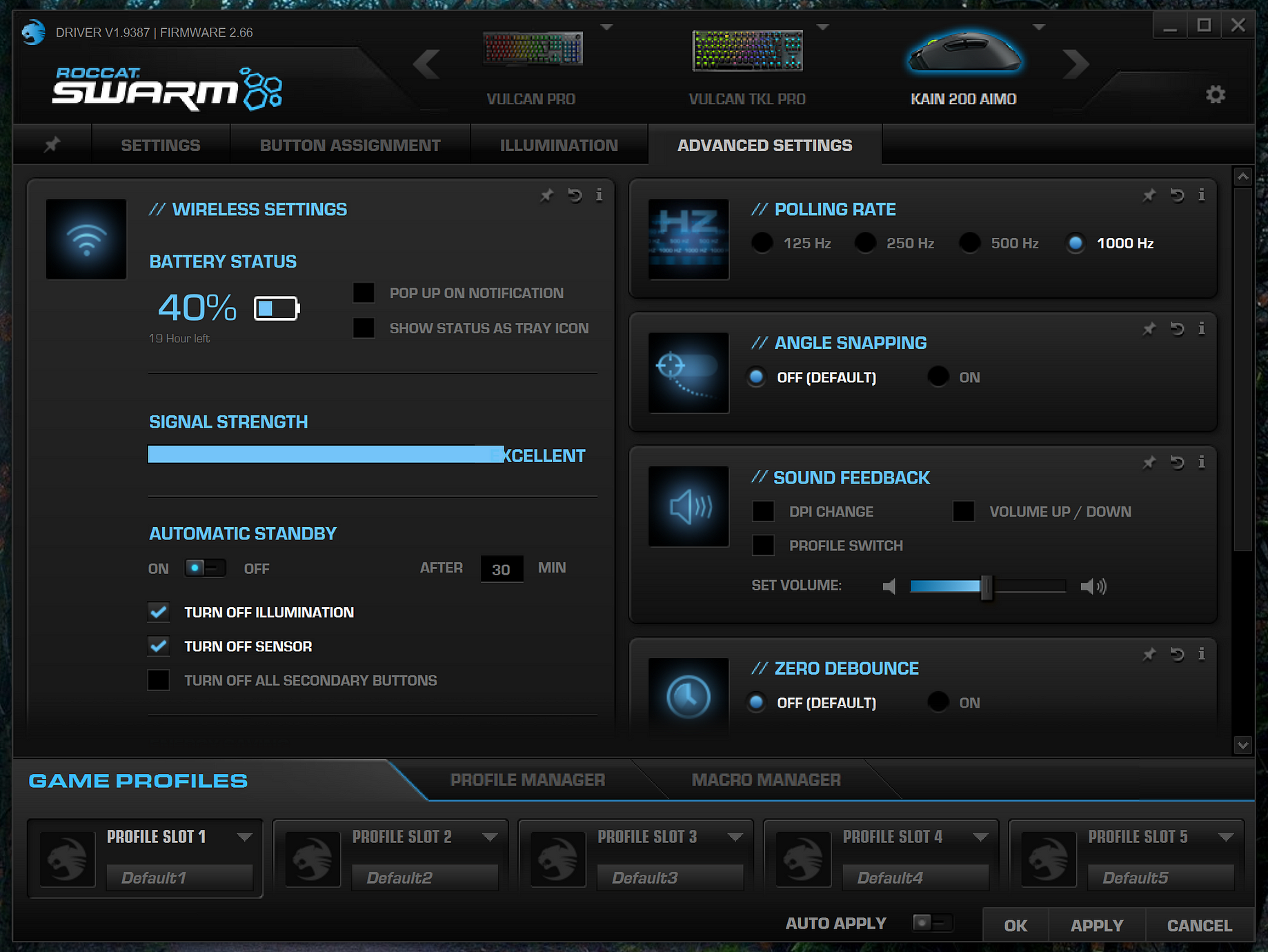Go to previous device with left arrow
This screenshot has width=1268, height=952.
426,65
